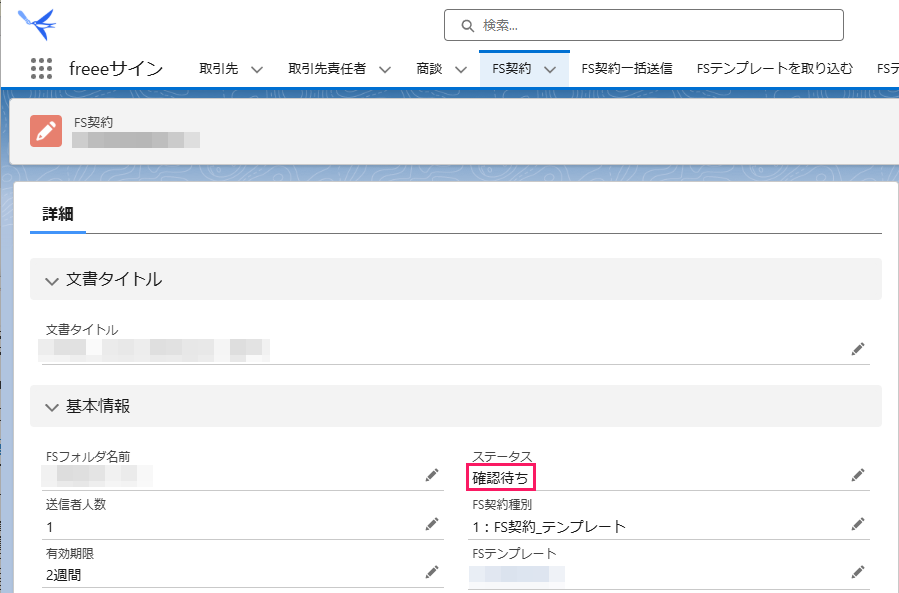
Task: Click the 2週間 expiry value
Action: coord(63,575)
